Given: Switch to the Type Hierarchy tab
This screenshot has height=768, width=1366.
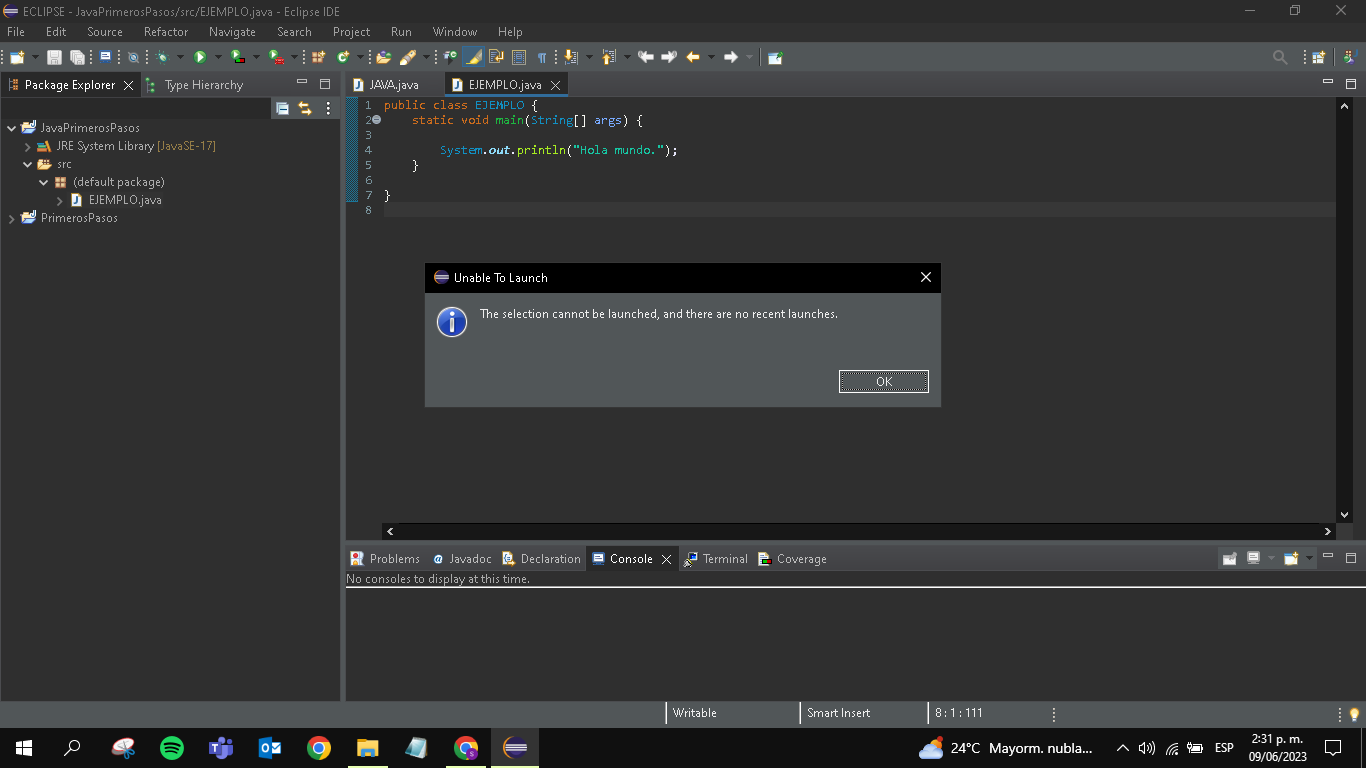Looking at the screenshot, I should pos(204,85).
